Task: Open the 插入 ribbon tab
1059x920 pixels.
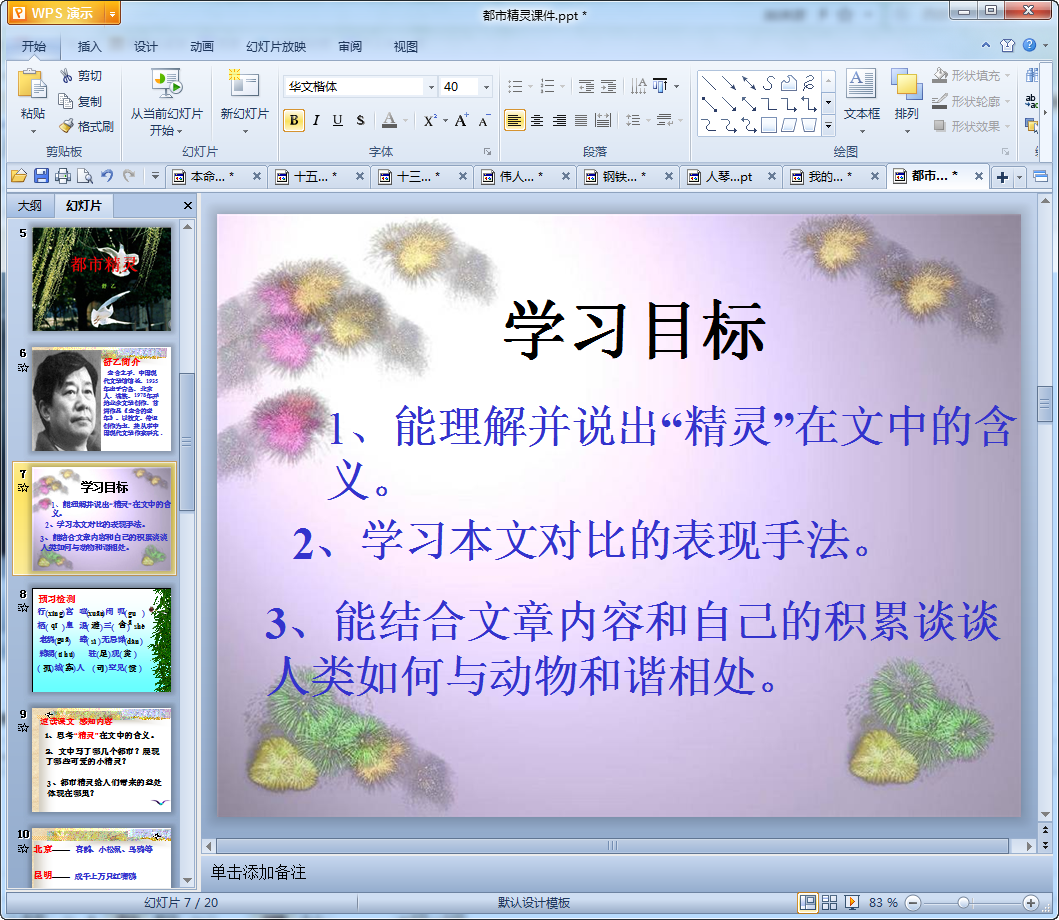Action: tap(89, 47)
